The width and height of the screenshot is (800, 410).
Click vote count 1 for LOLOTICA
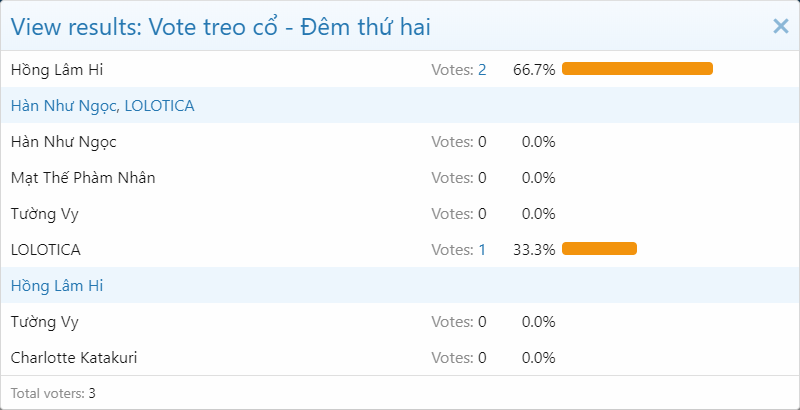coord(482,250)
